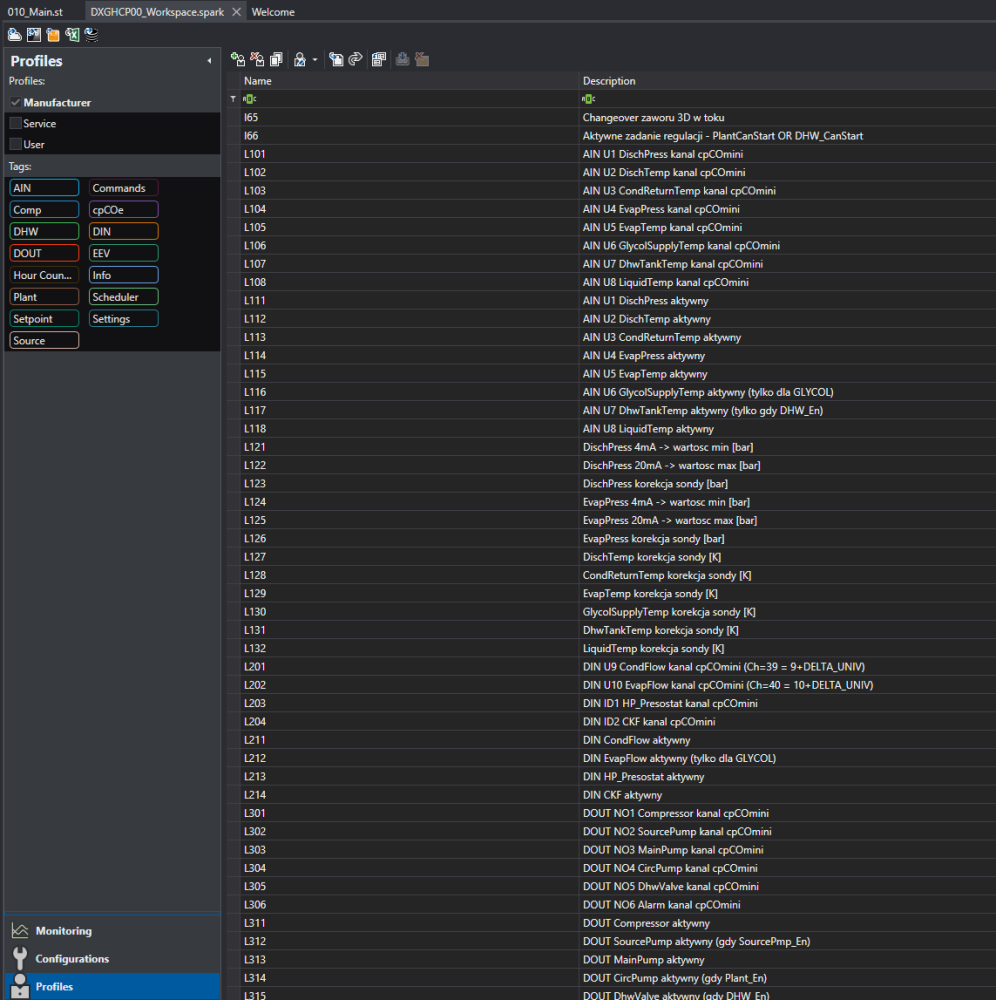The image size is (996, 1000).
Task: Toggle the Commands tag filter
Action: (x=123, y=188)
